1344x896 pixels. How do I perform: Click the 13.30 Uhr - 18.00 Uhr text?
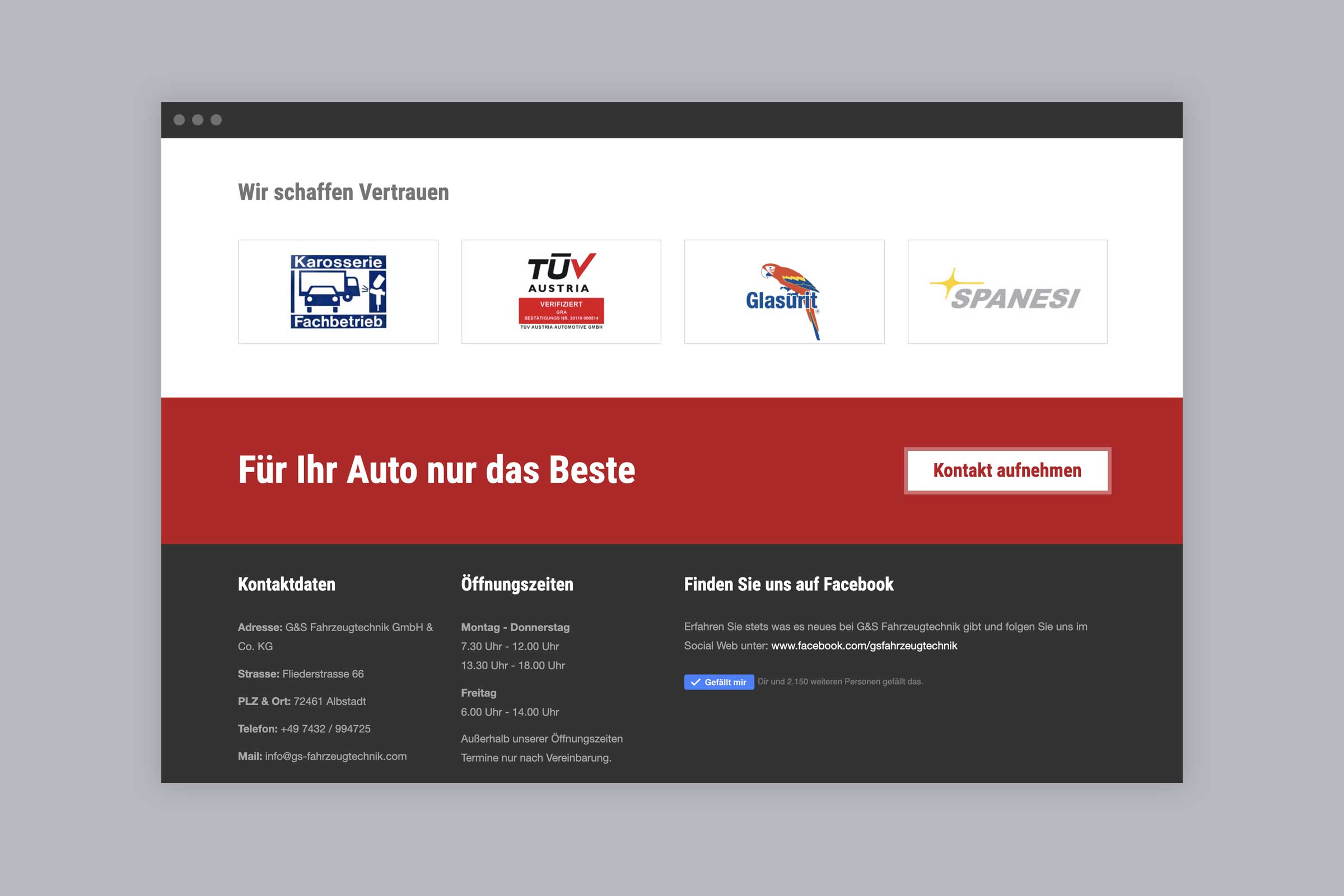(x=513, y=665)
